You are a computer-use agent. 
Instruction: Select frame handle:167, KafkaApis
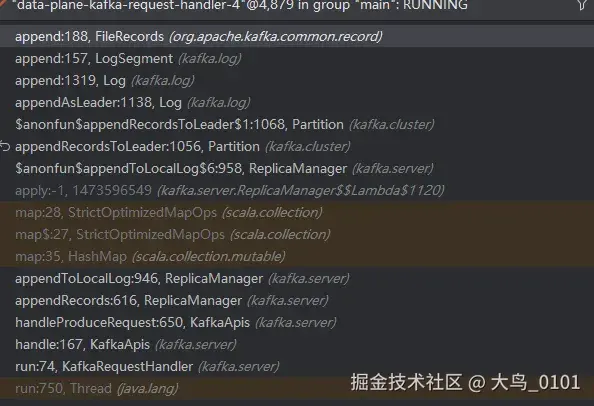coord(297,344)
